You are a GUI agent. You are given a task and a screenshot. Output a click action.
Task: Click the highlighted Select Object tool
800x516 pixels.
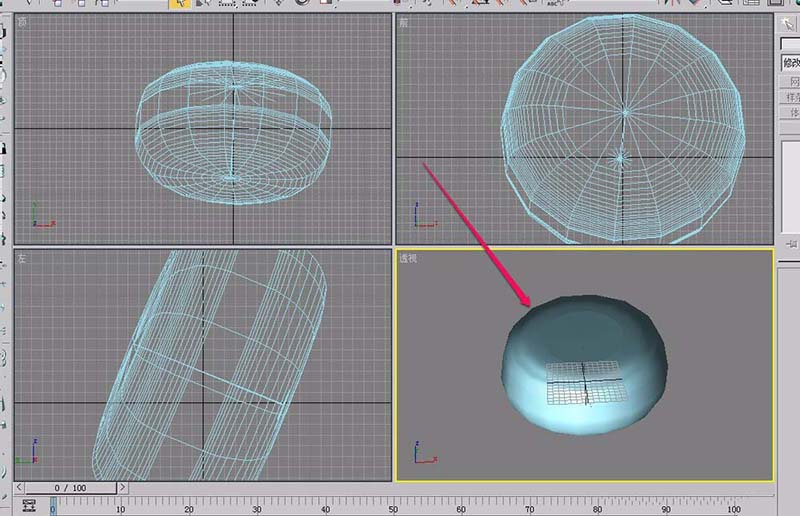click(x=180, y=4)
